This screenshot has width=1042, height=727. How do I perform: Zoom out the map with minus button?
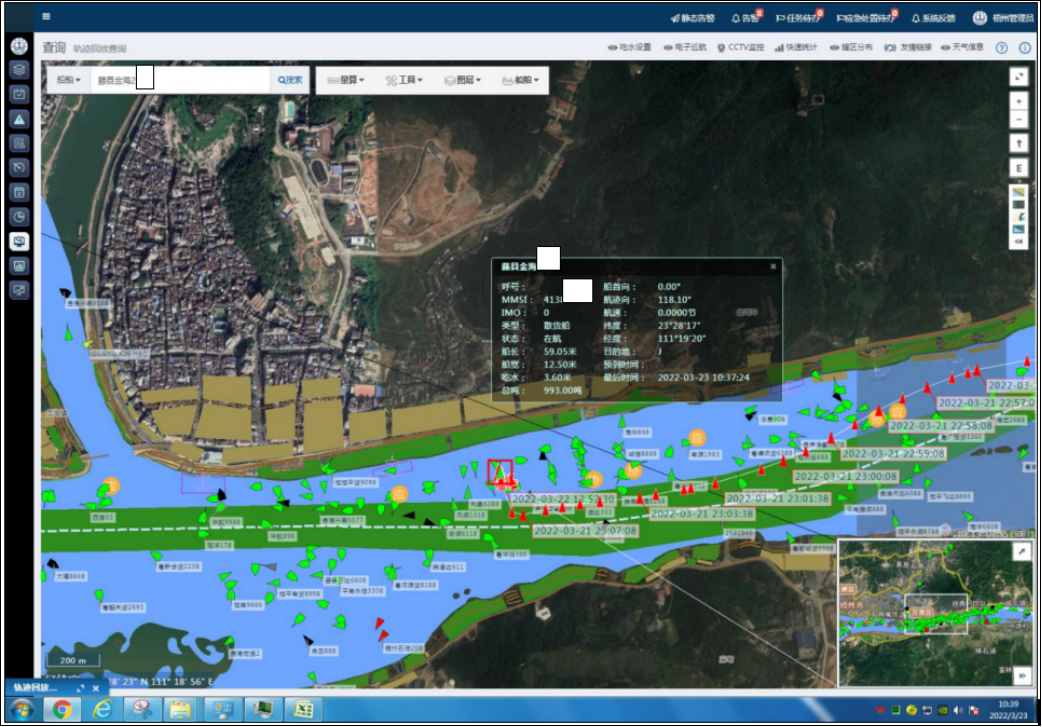(x=1019, y=120)
